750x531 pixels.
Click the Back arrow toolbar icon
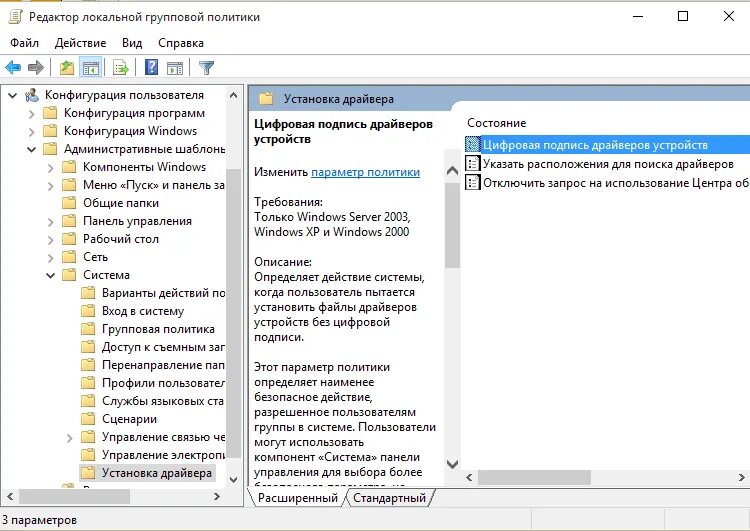(x=13, y=67)
